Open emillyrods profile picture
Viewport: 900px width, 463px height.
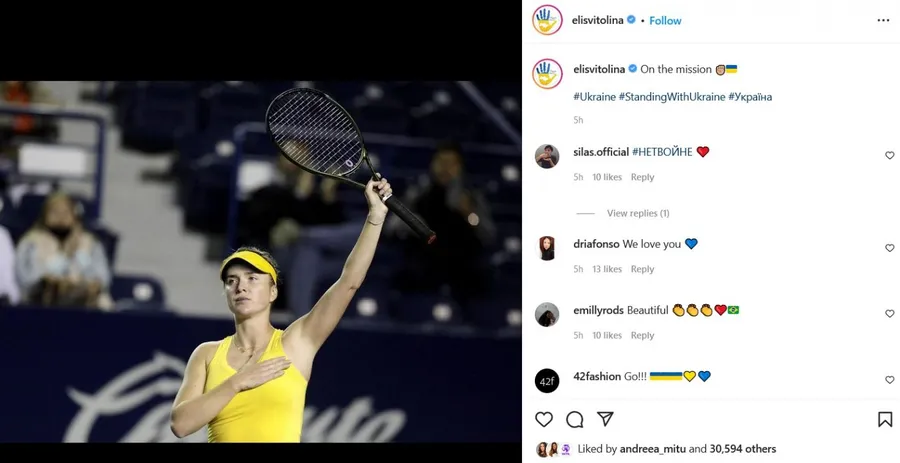547,314
